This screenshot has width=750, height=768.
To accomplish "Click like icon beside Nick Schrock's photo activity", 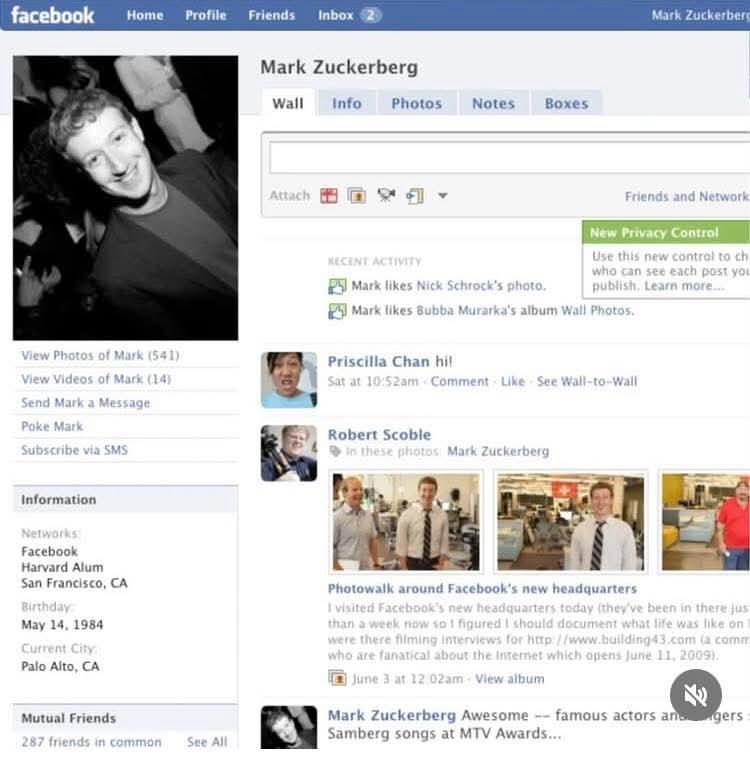I will coord(337,286).
